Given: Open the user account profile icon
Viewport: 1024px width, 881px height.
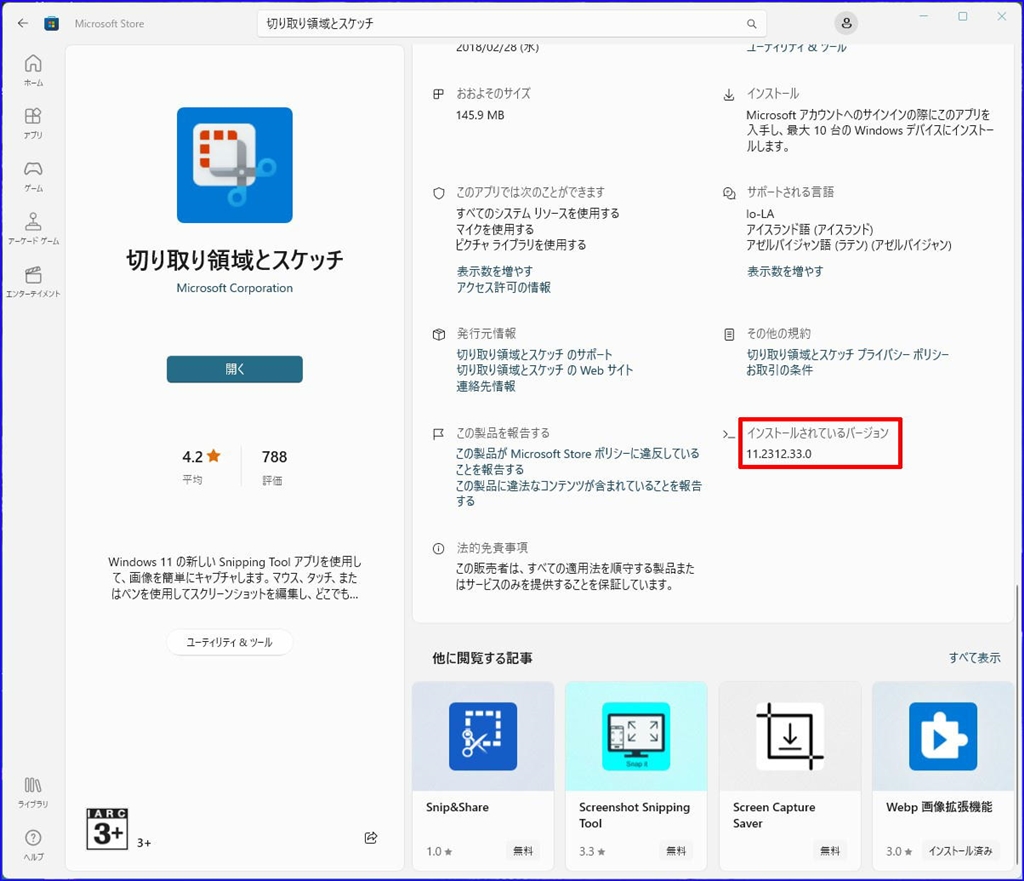Looking at the screenshot, I should click(x=846, y=24).
